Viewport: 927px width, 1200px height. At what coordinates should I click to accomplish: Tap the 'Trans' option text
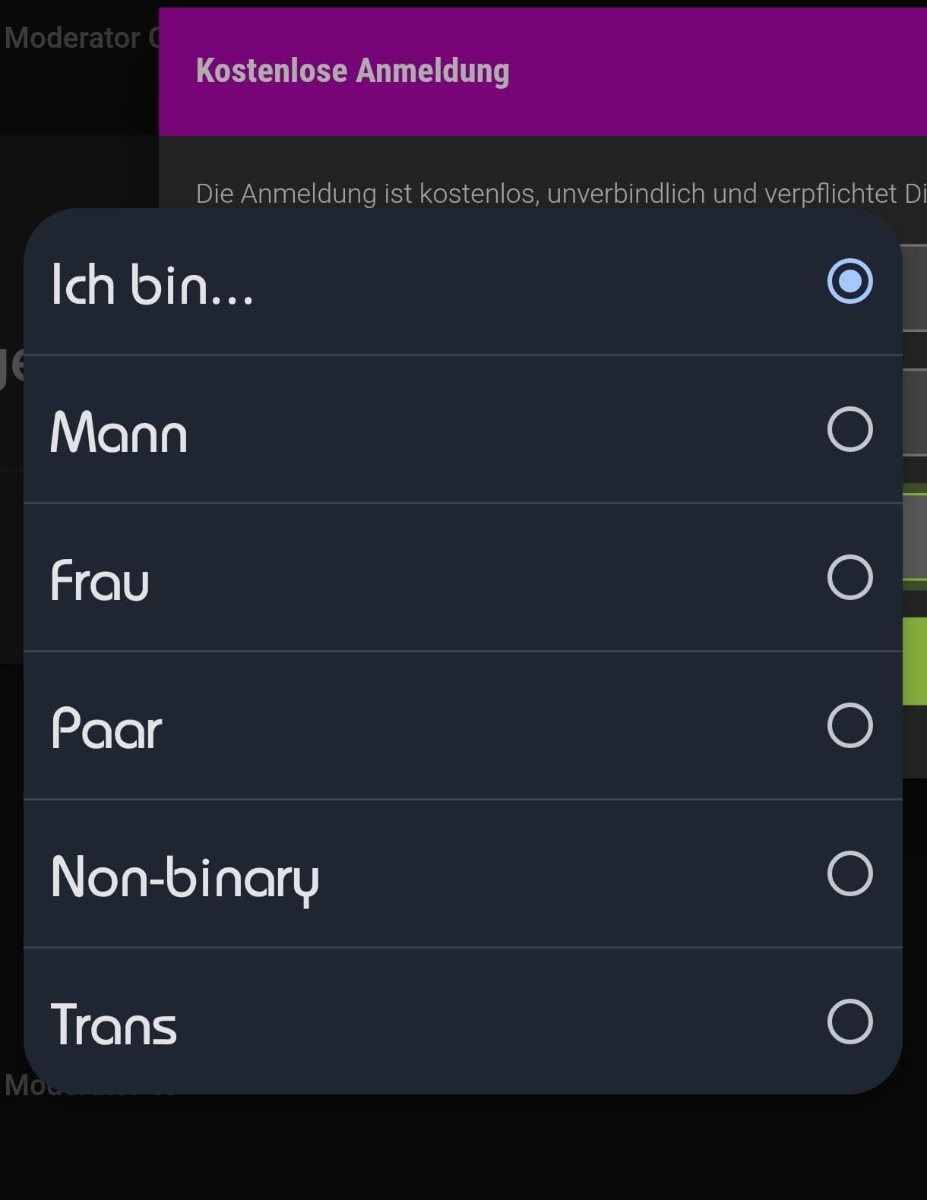[x=114, y=1025]
